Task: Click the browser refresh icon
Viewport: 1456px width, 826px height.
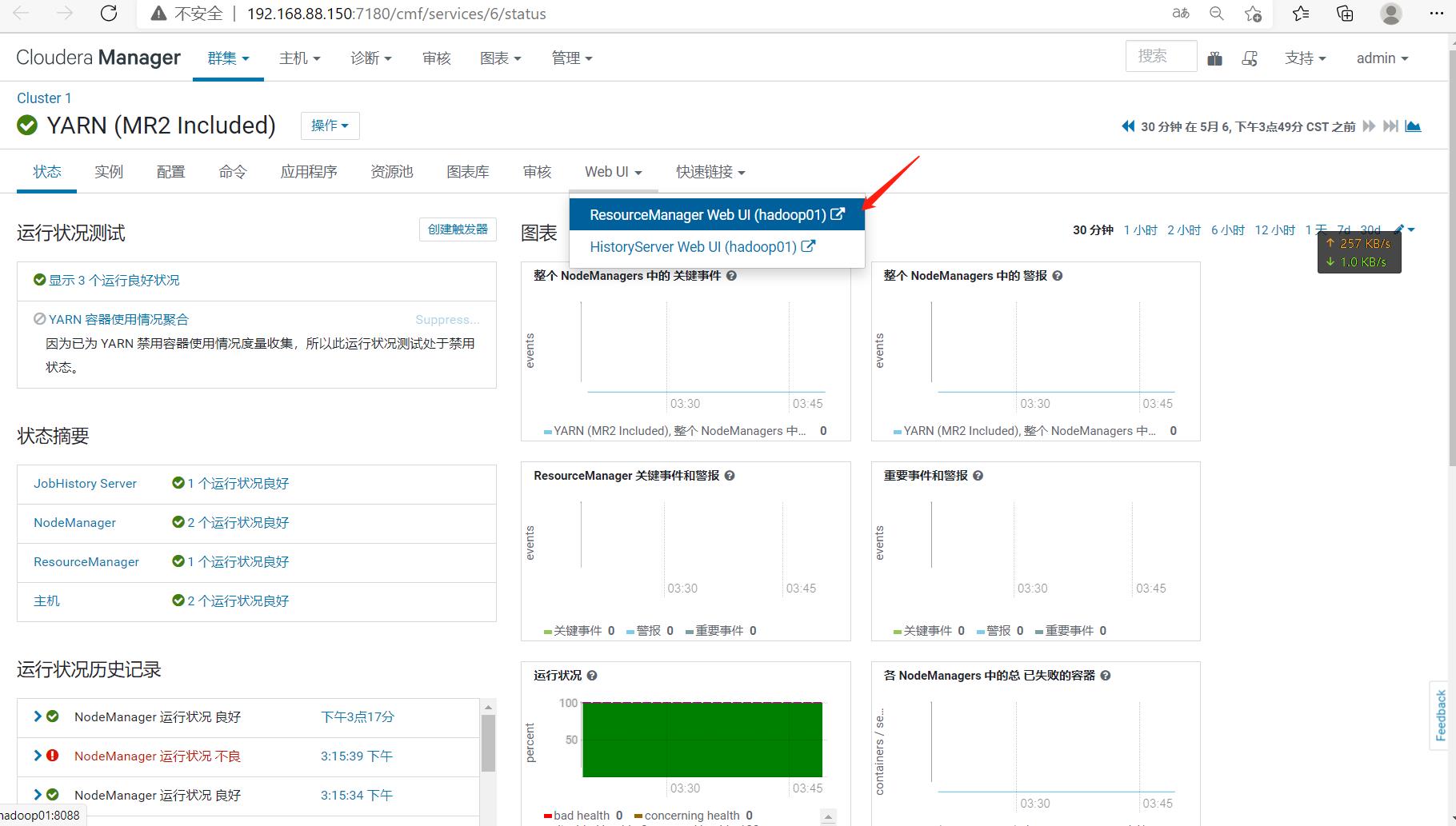Action: pos(109,14)
